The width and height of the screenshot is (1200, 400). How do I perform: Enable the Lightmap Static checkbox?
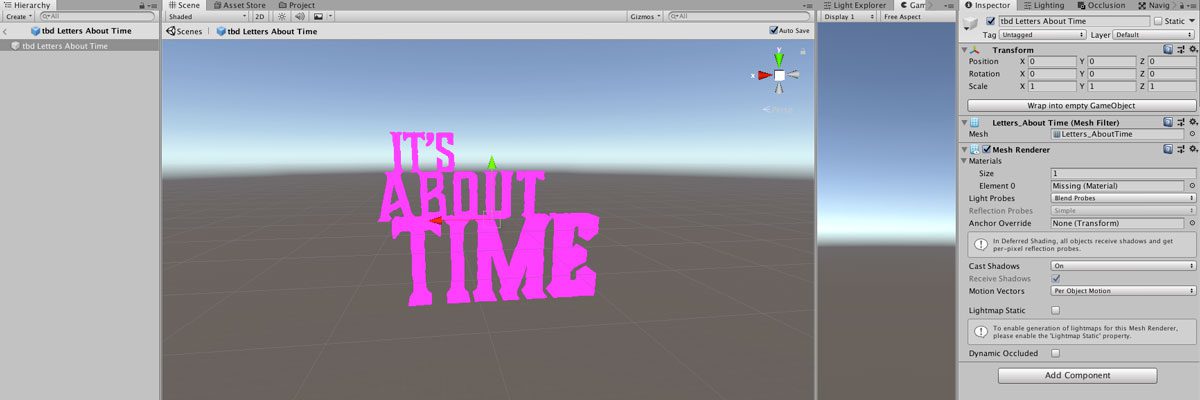tap(1056, 311)
